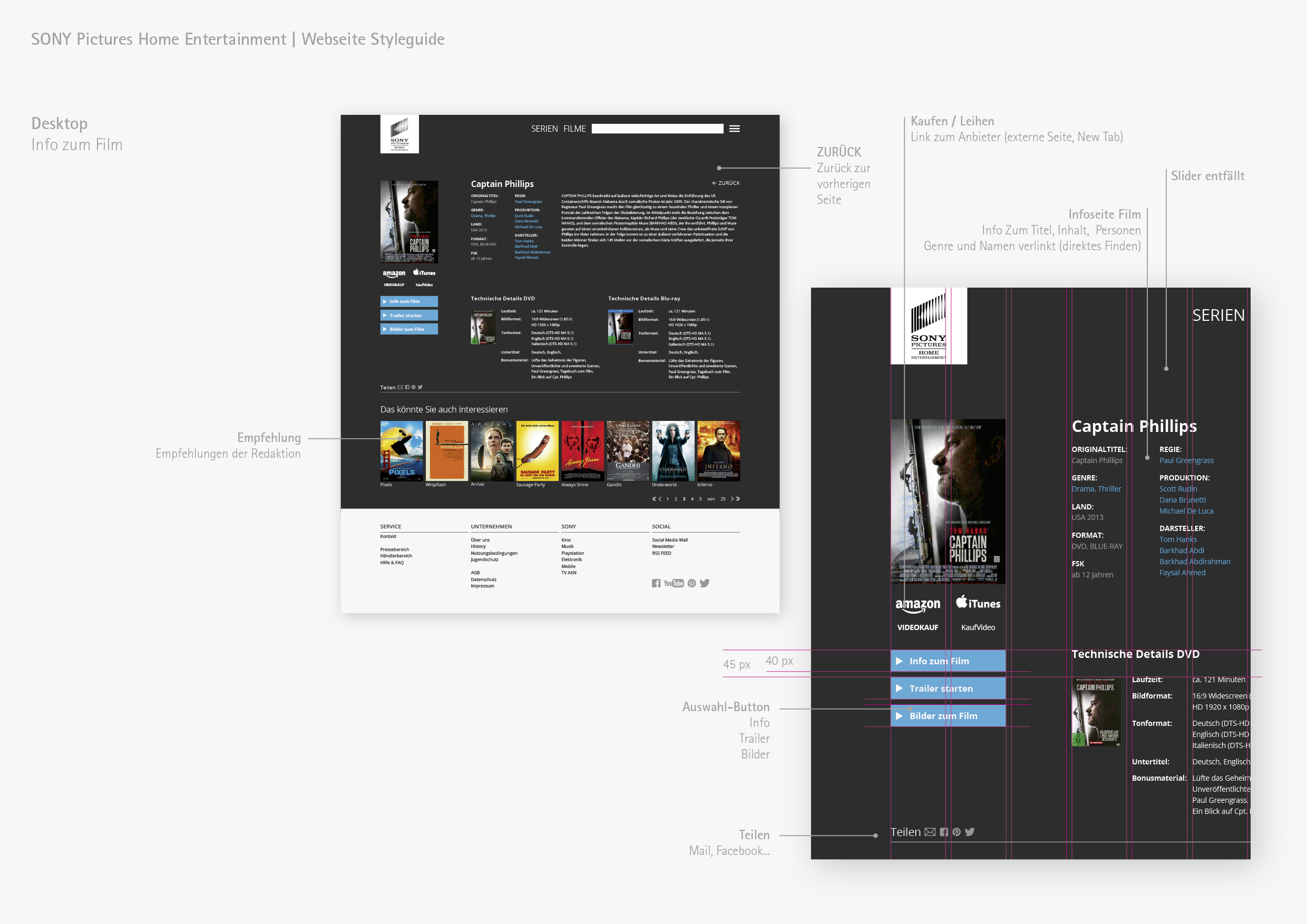
Task: Click SERIEN in small mockup navigation
Action: (x=544, y=129)
